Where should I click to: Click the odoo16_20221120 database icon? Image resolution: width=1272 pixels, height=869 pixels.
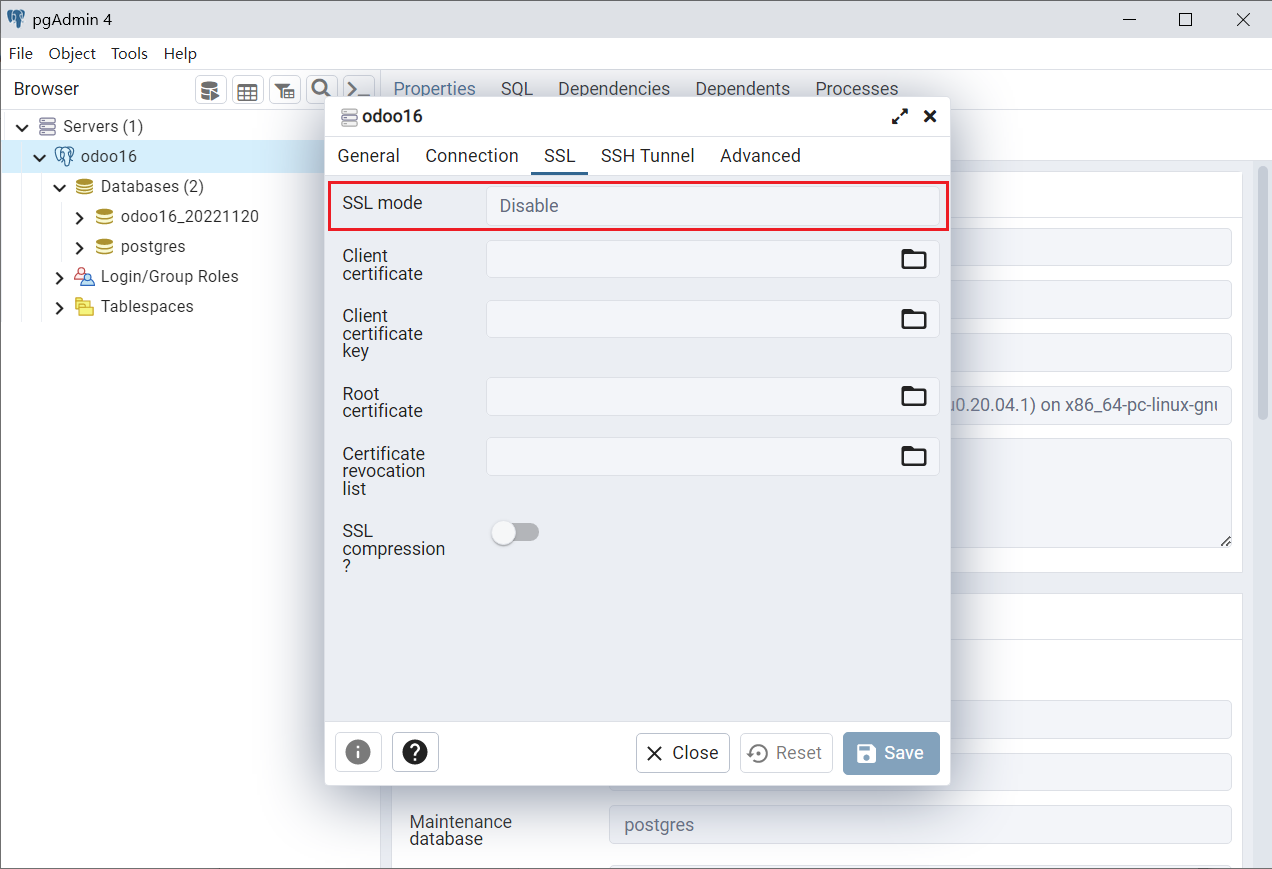point(104,216)
